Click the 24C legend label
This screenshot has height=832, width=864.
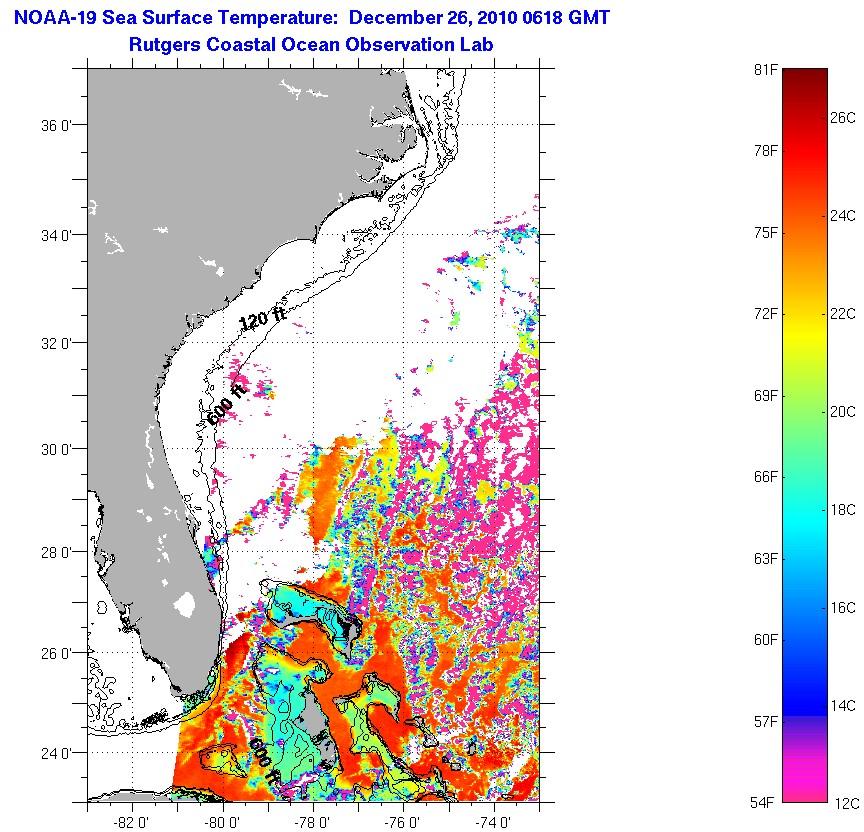click(x=843, y=216)
